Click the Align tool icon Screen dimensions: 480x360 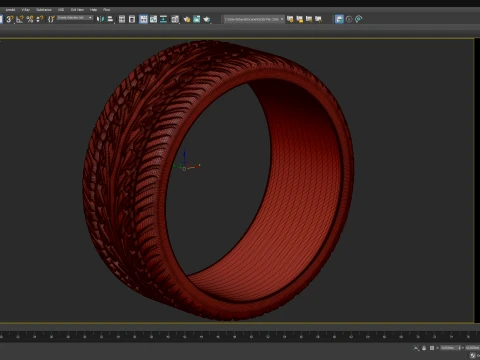tap(110, 19)
